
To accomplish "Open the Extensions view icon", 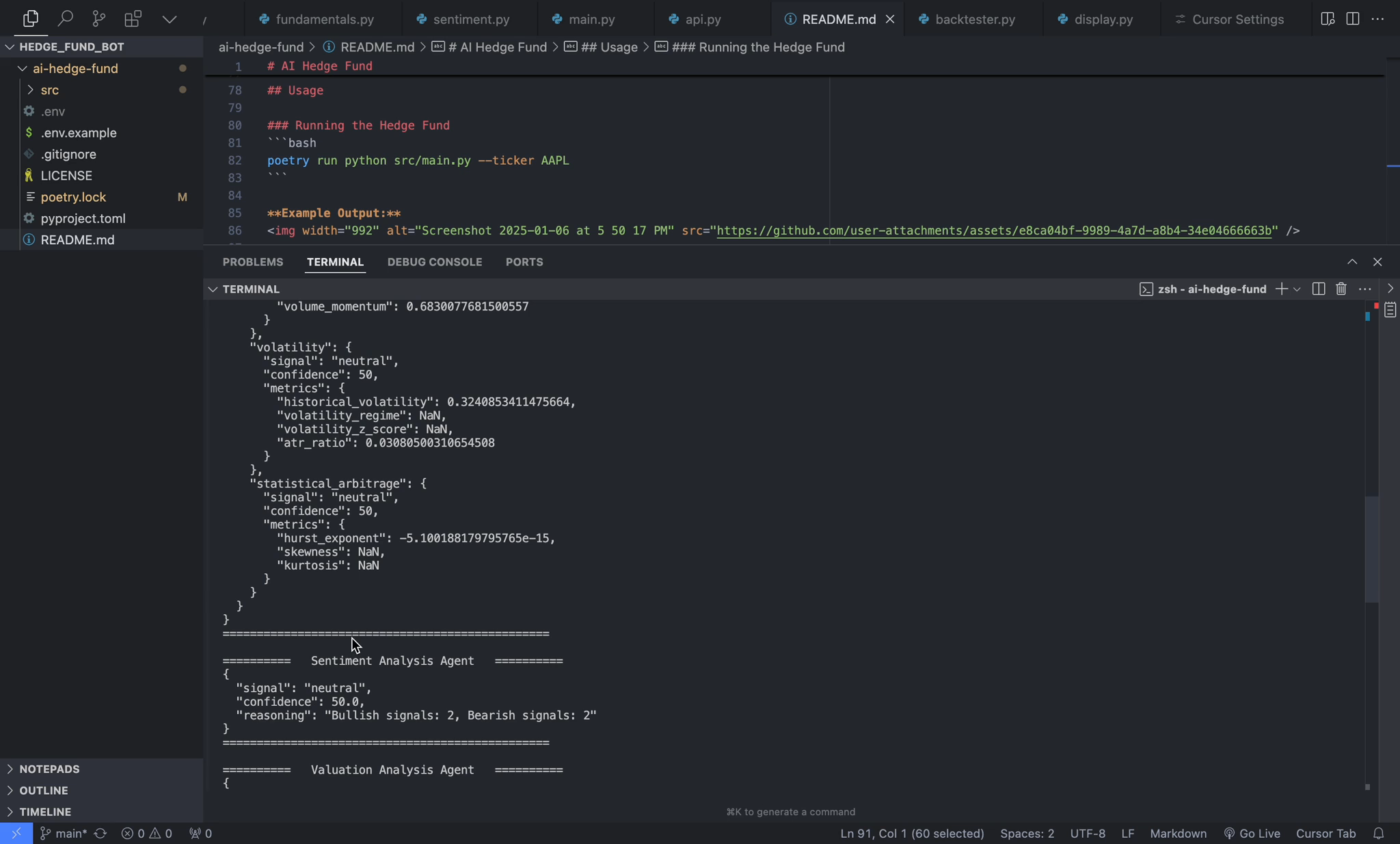I will 133,18.
